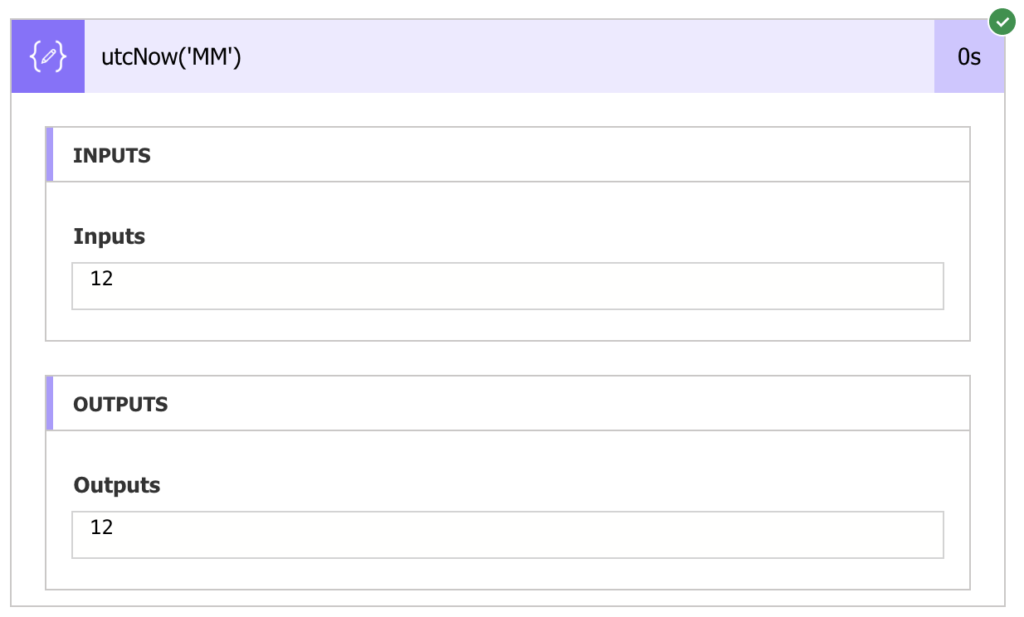This screenshot has width=1024, height=617.
Task: Select the expression badge in the header
Action: [x=47, y=56]
